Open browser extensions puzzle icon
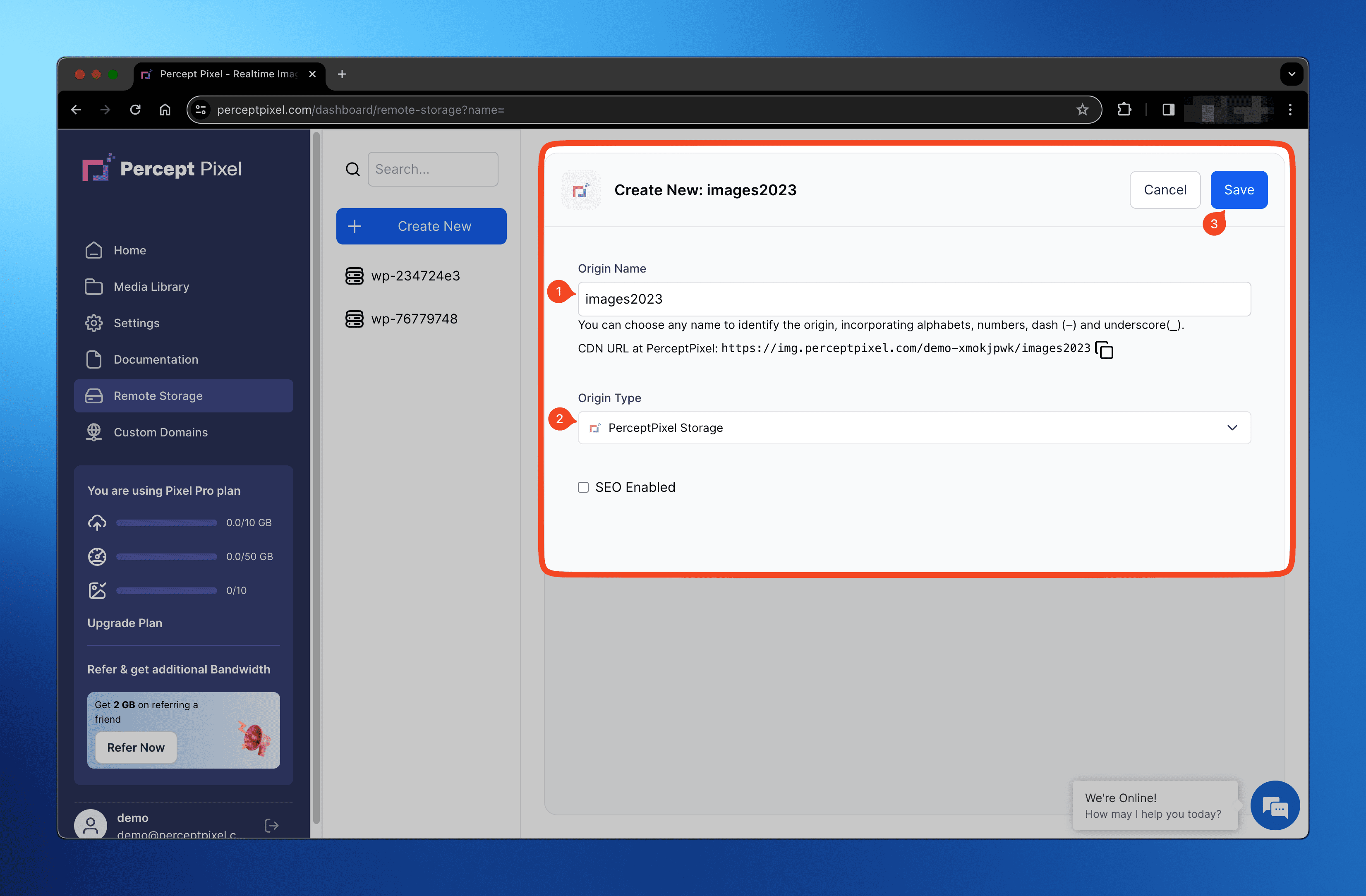Image resolution: width=1366 pixels, height=896 pixels. coord(1124,110)
